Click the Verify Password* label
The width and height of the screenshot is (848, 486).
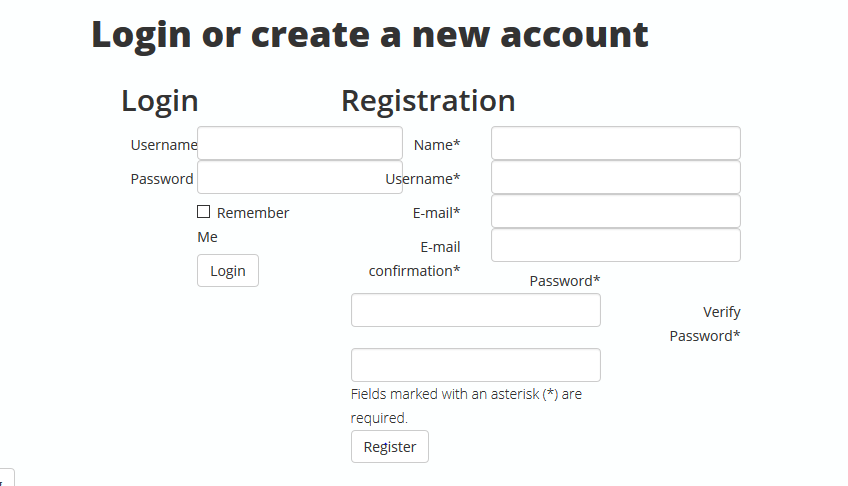[x=705, y=324]
